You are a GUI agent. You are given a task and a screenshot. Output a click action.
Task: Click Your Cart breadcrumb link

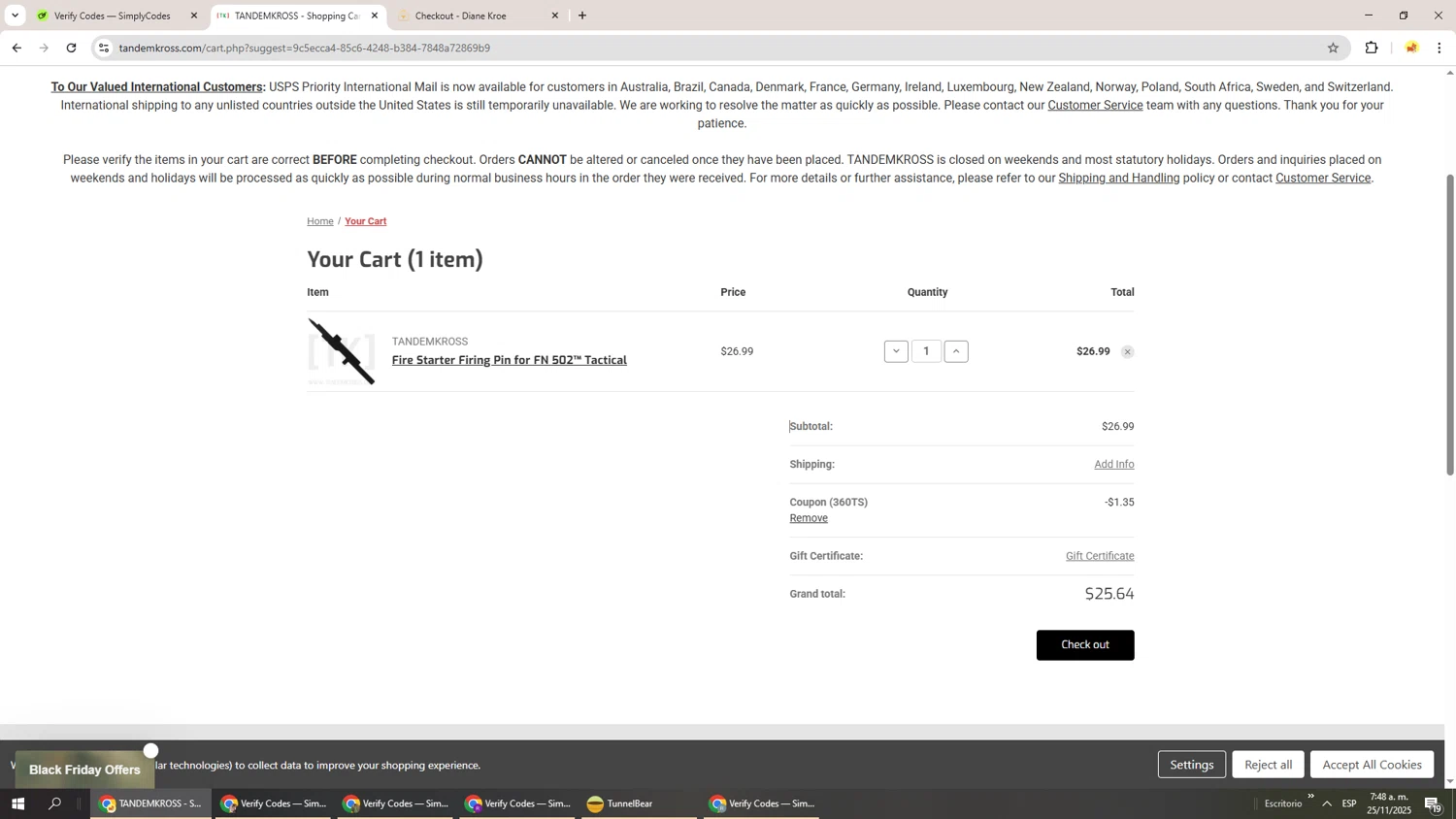click(x=366, y=221)
